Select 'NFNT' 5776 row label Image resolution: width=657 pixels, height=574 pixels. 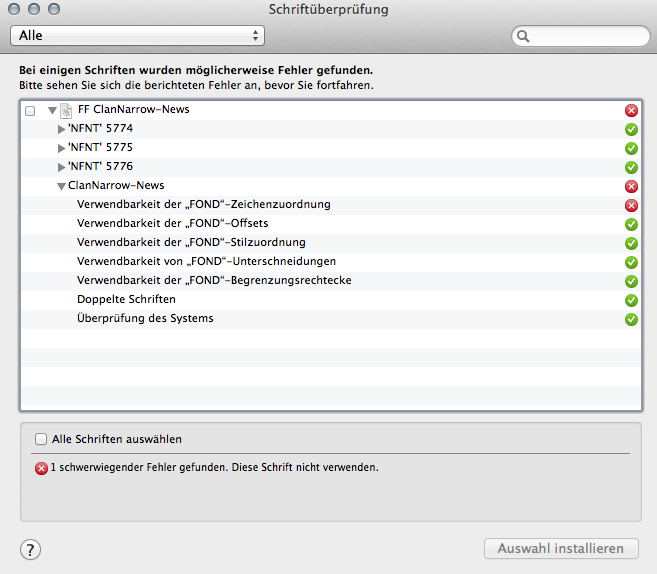101,166
